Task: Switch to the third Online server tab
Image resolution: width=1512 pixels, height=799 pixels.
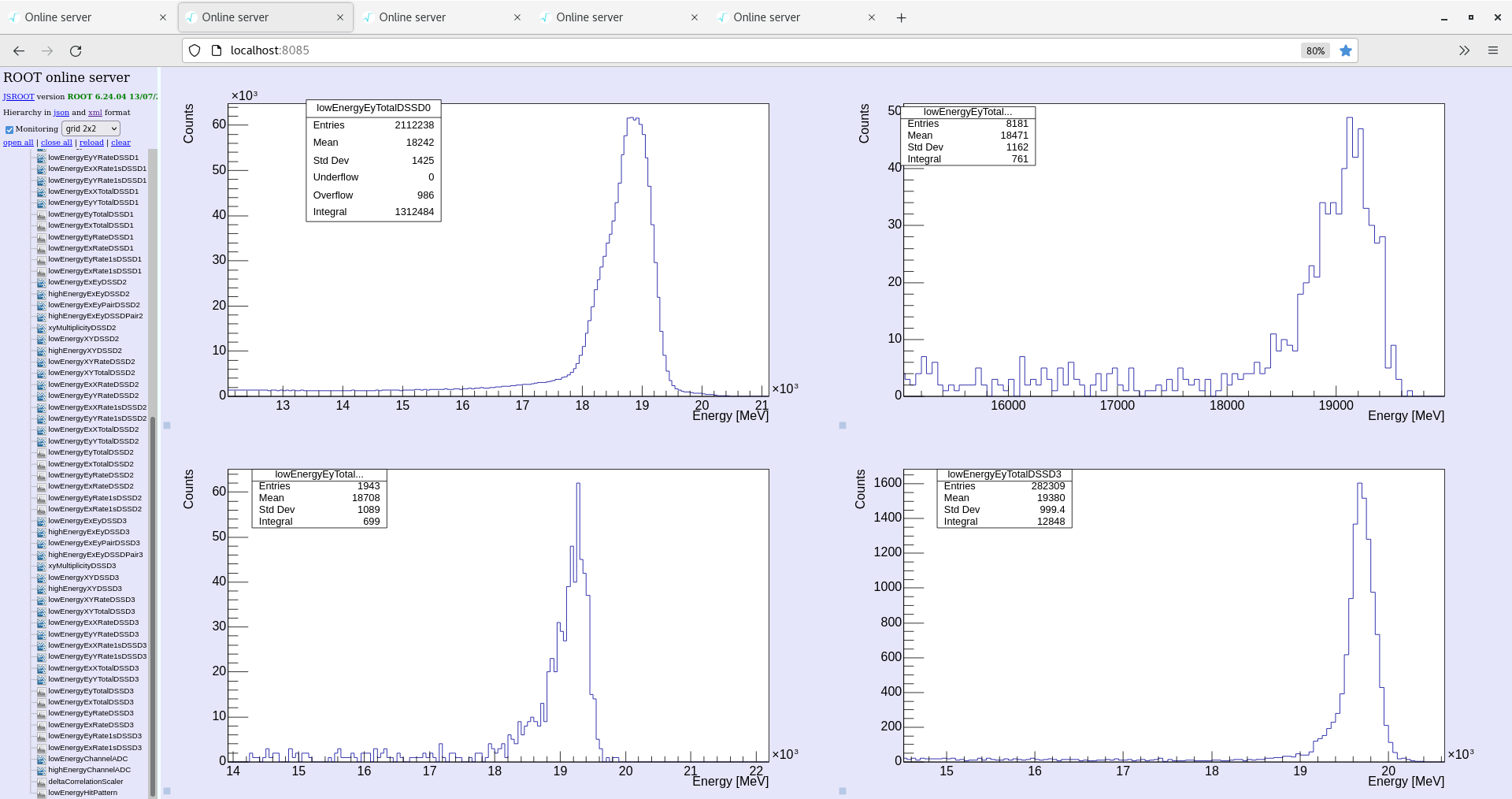Action: [x=412, y=17]
